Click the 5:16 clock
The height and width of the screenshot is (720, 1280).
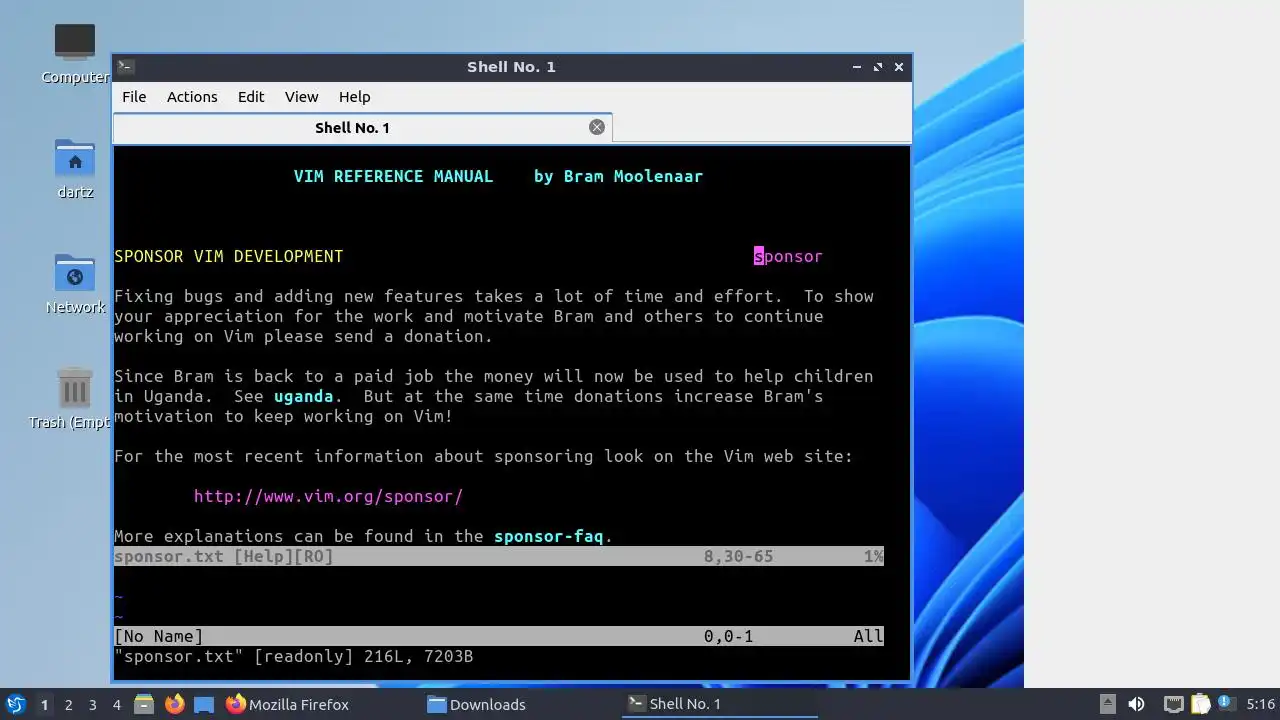click(1260, 704)
